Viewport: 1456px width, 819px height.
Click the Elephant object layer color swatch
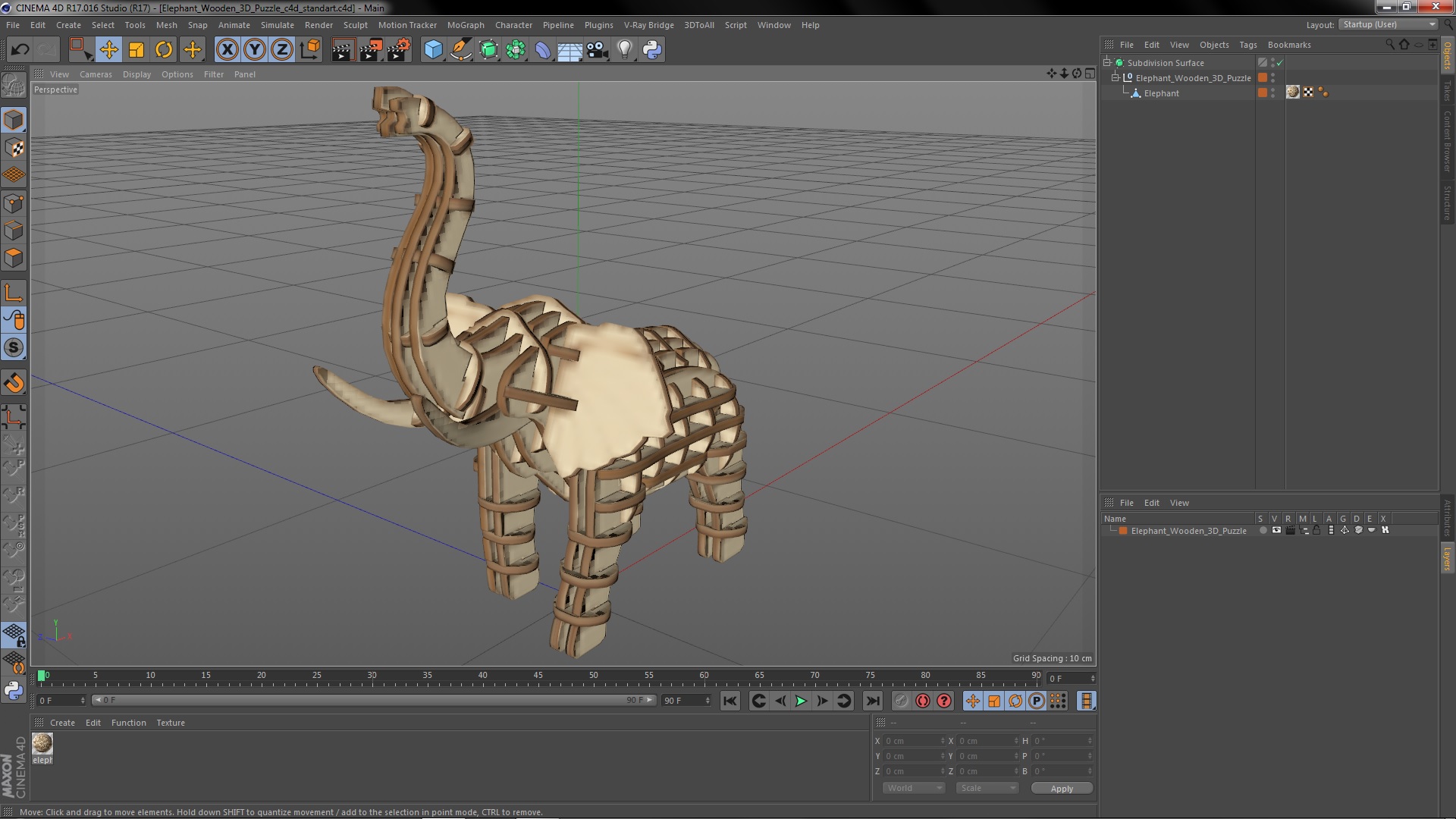point(1263,93)
